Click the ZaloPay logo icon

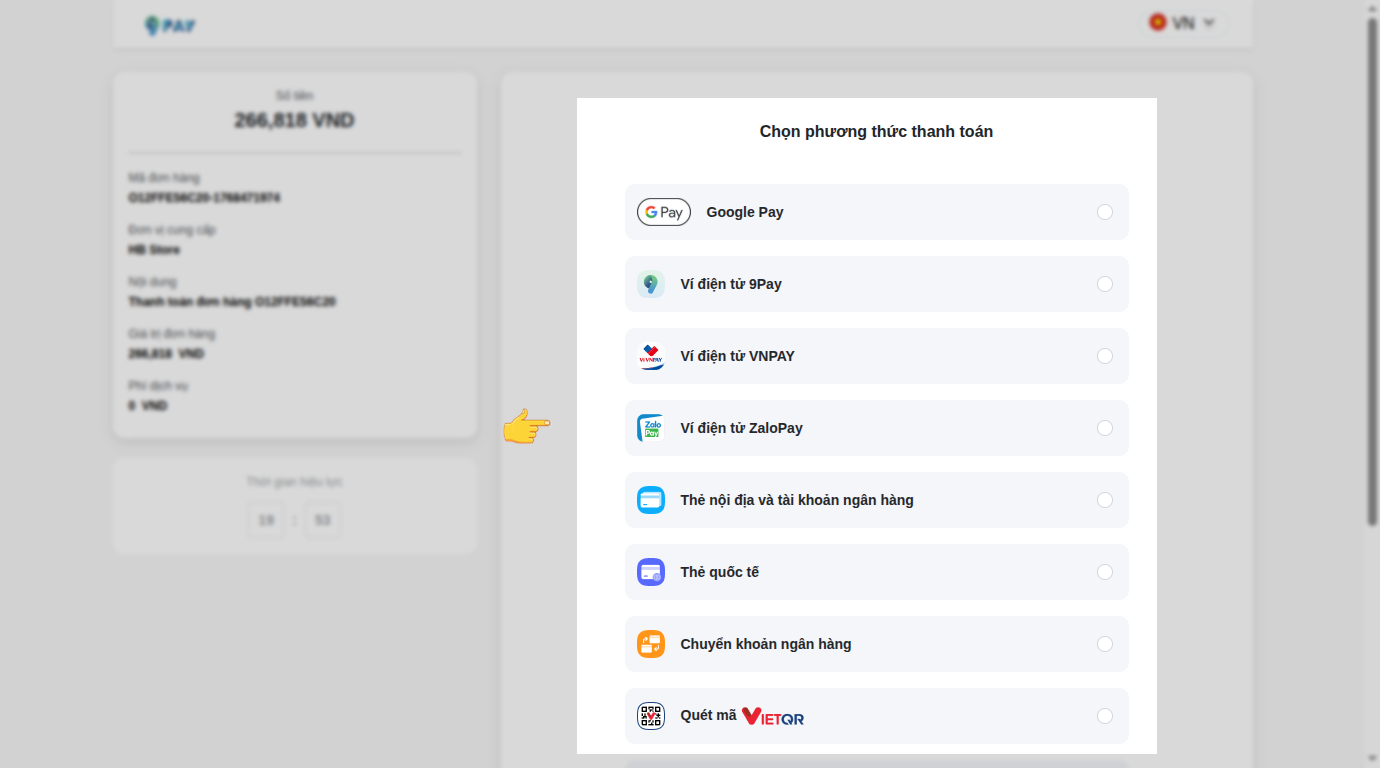tap(651, 428)
